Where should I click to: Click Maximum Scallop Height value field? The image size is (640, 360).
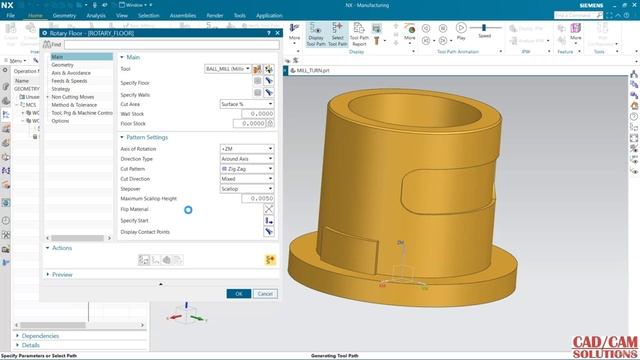258,198
